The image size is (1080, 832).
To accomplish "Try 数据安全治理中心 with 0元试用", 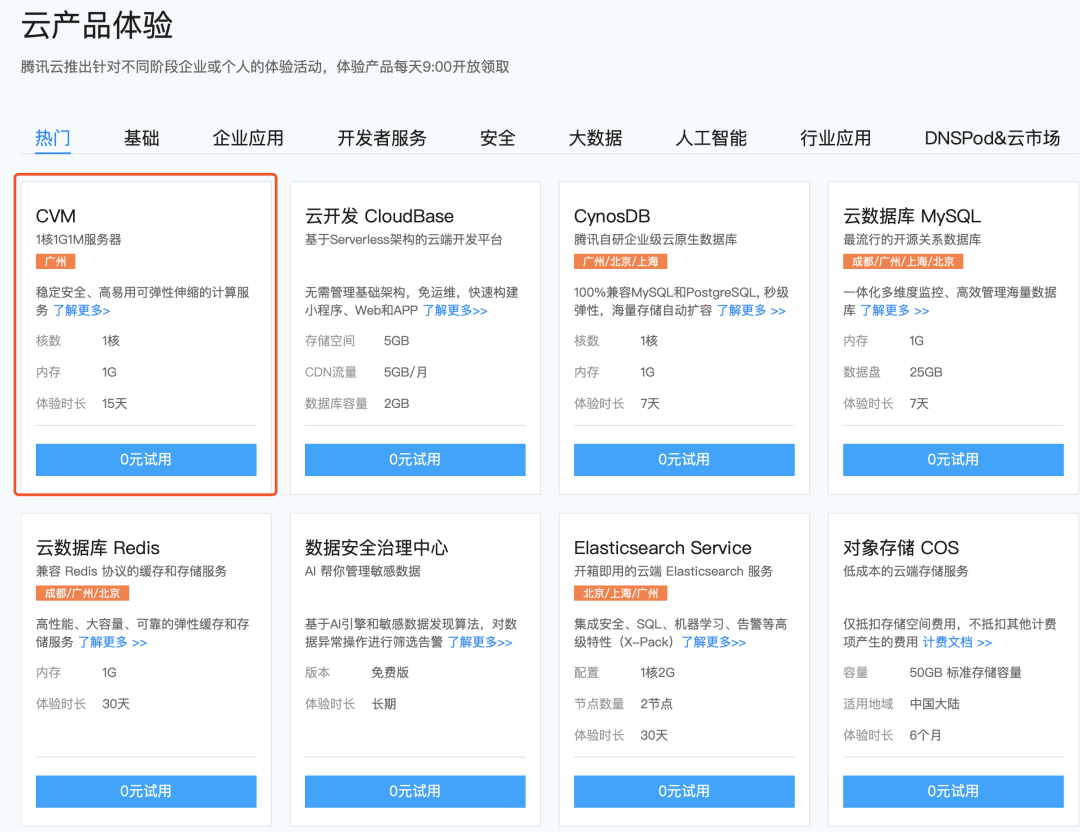I will coord(415,791).
